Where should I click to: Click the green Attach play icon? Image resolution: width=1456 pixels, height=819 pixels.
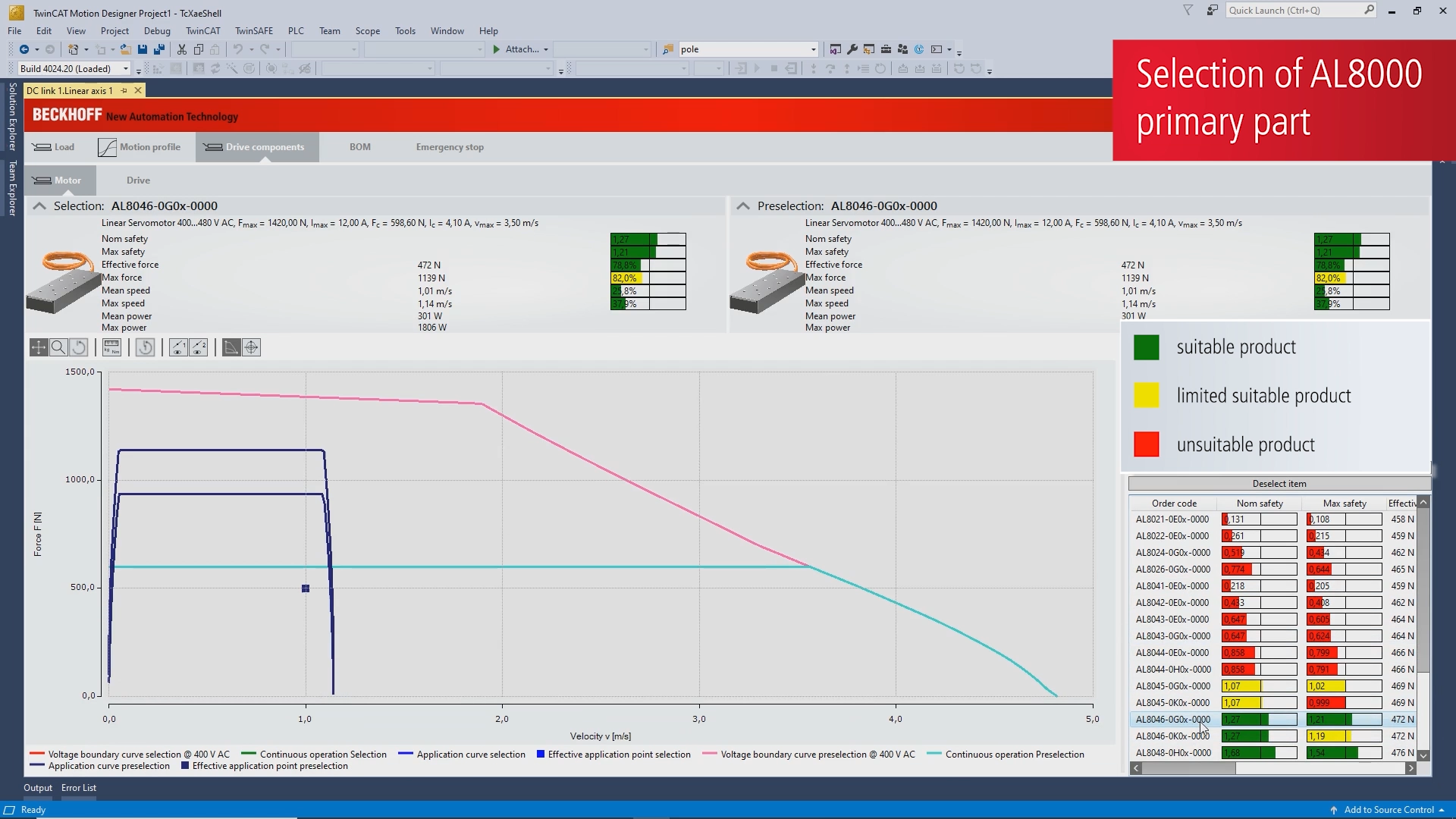point(497,49)
